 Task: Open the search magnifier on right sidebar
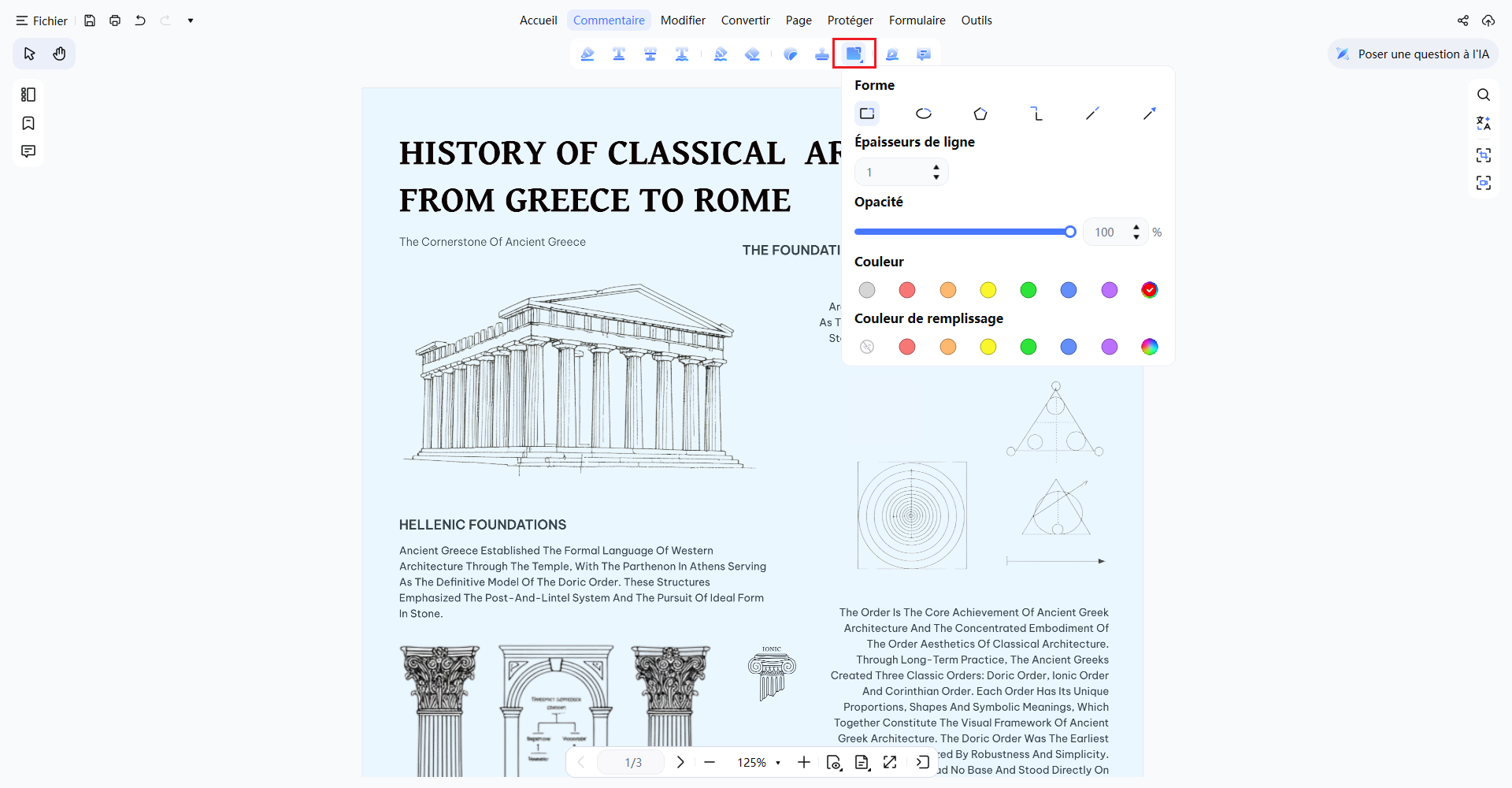tap(1484, 95)
